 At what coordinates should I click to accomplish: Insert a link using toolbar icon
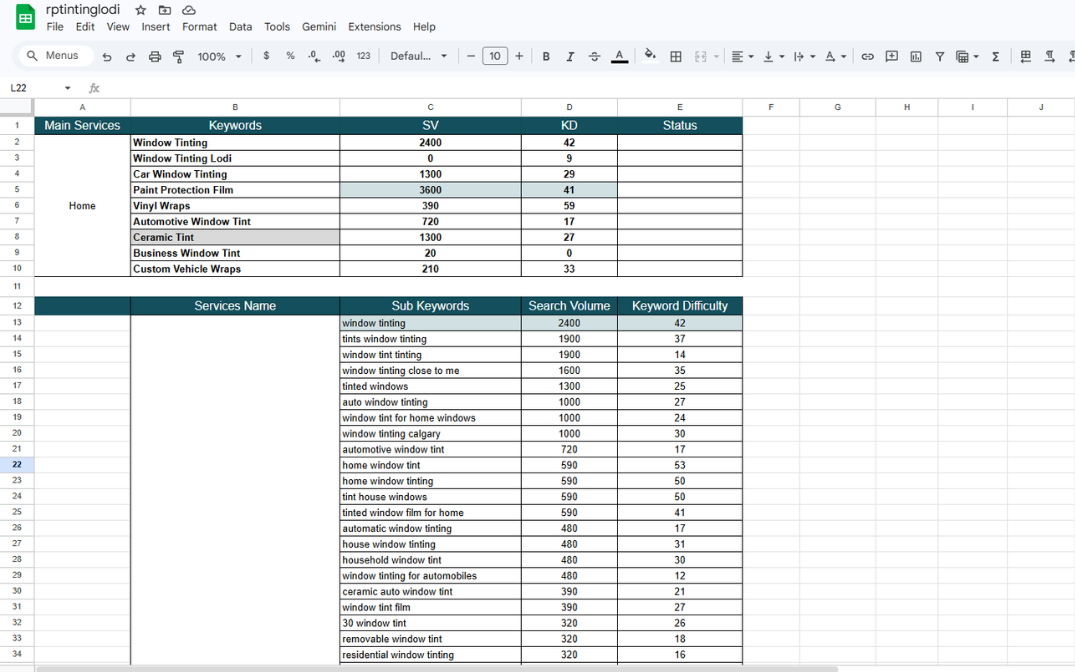(x=867, y=57)
